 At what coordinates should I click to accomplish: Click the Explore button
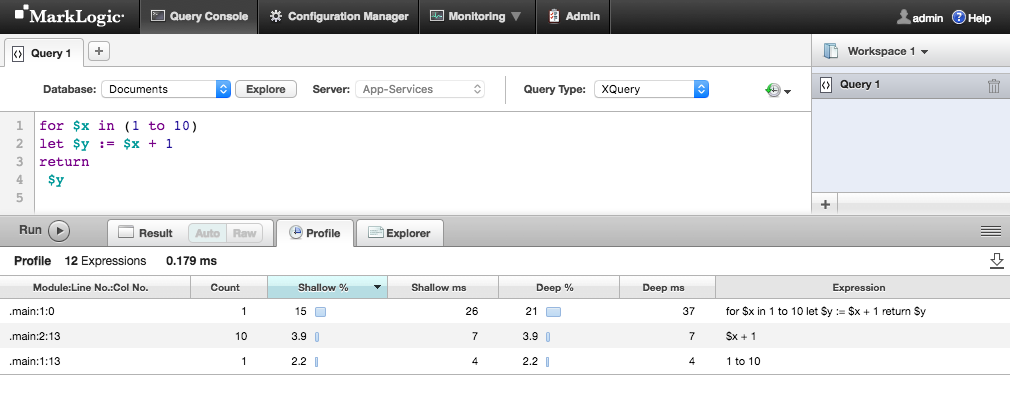click(x=266, y=89)
